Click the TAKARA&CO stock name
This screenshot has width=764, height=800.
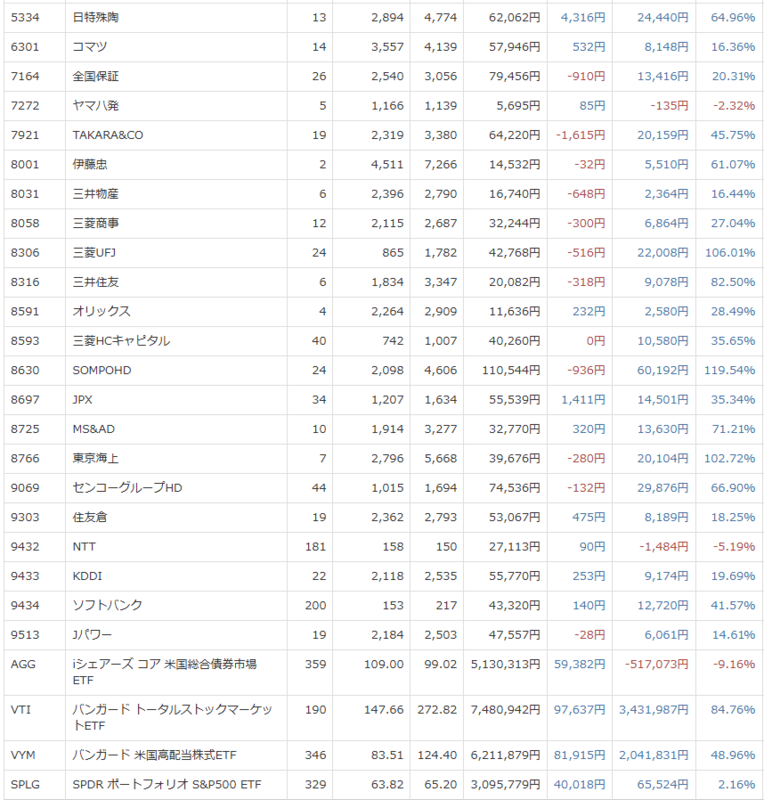pyautogui.click(x=108, y=135)
